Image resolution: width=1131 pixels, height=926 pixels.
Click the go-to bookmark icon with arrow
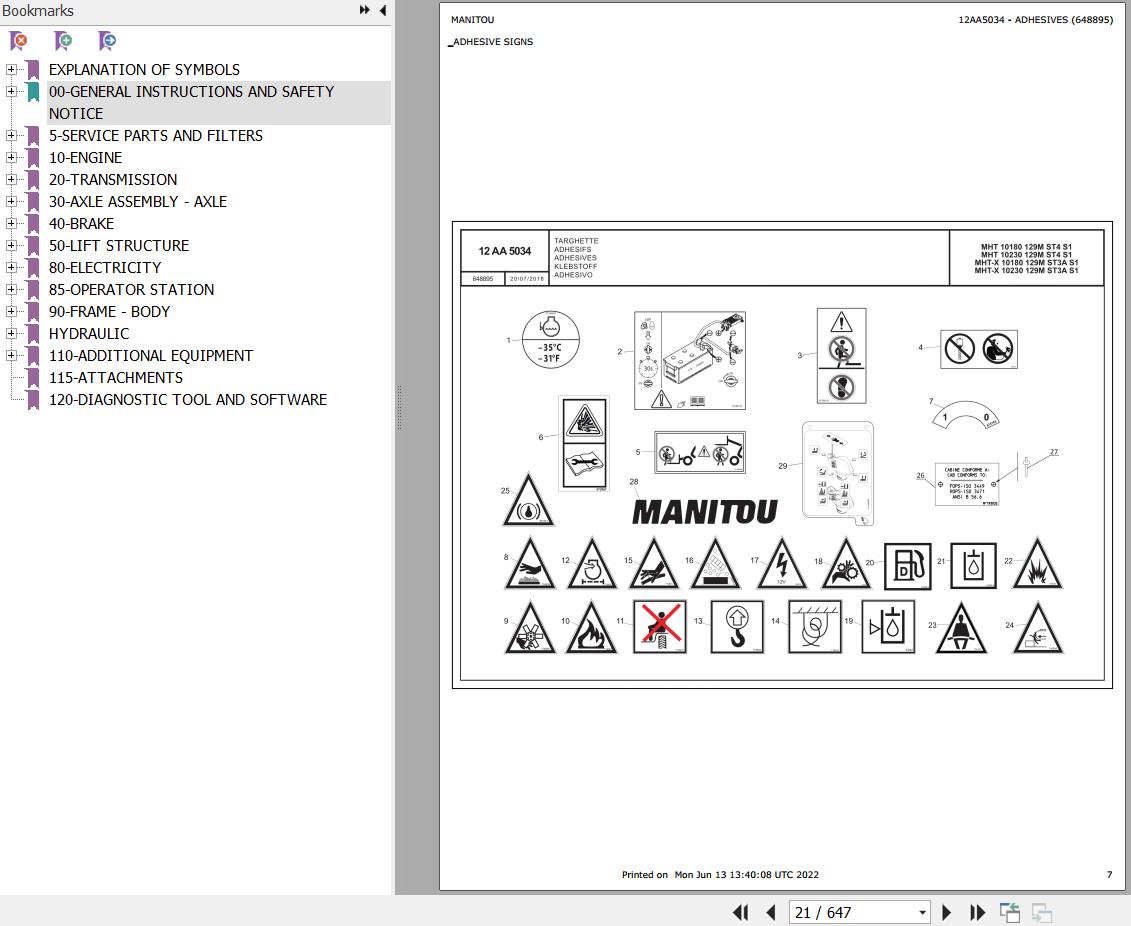click(107, 41)
